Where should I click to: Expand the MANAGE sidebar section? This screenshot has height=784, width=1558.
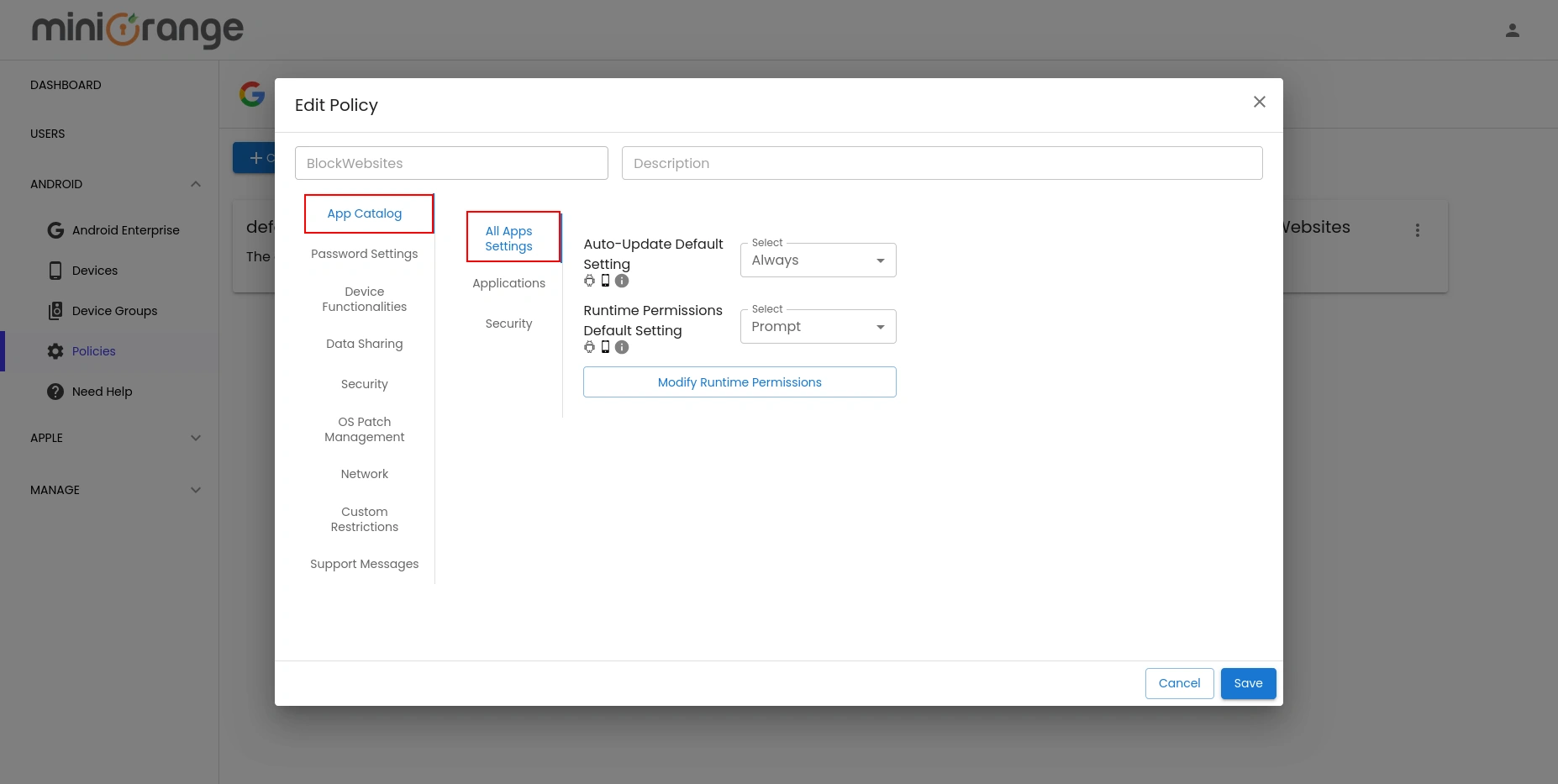point(195,490)
